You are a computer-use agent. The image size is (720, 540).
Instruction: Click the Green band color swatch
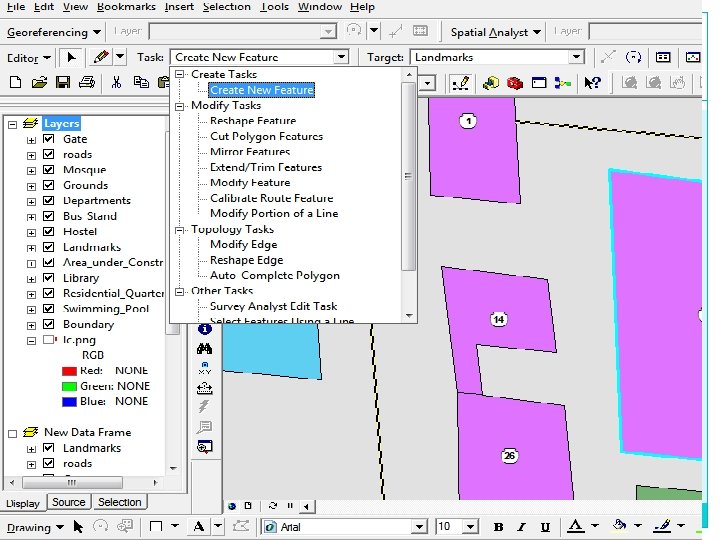[x=69, y=387]
